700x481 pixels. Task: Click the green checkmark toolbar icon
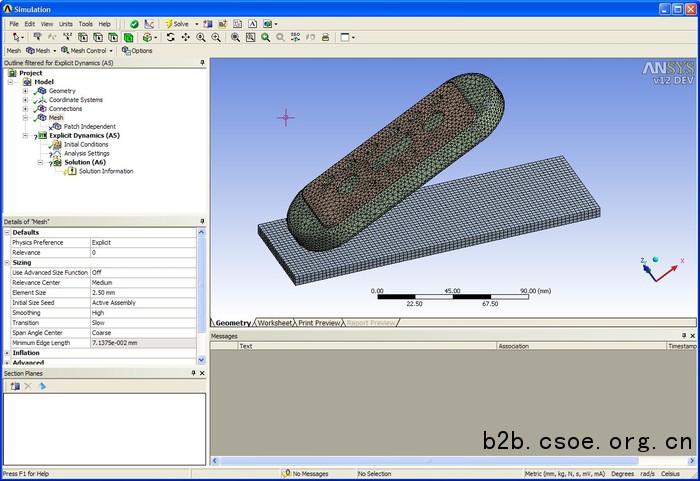[x=134, y=23]
